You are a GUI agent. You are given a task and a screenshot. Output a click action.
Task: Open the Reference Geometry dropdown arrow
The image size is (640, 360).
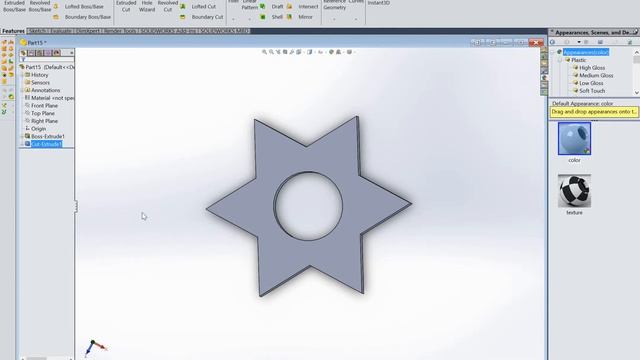coord(334,19)
